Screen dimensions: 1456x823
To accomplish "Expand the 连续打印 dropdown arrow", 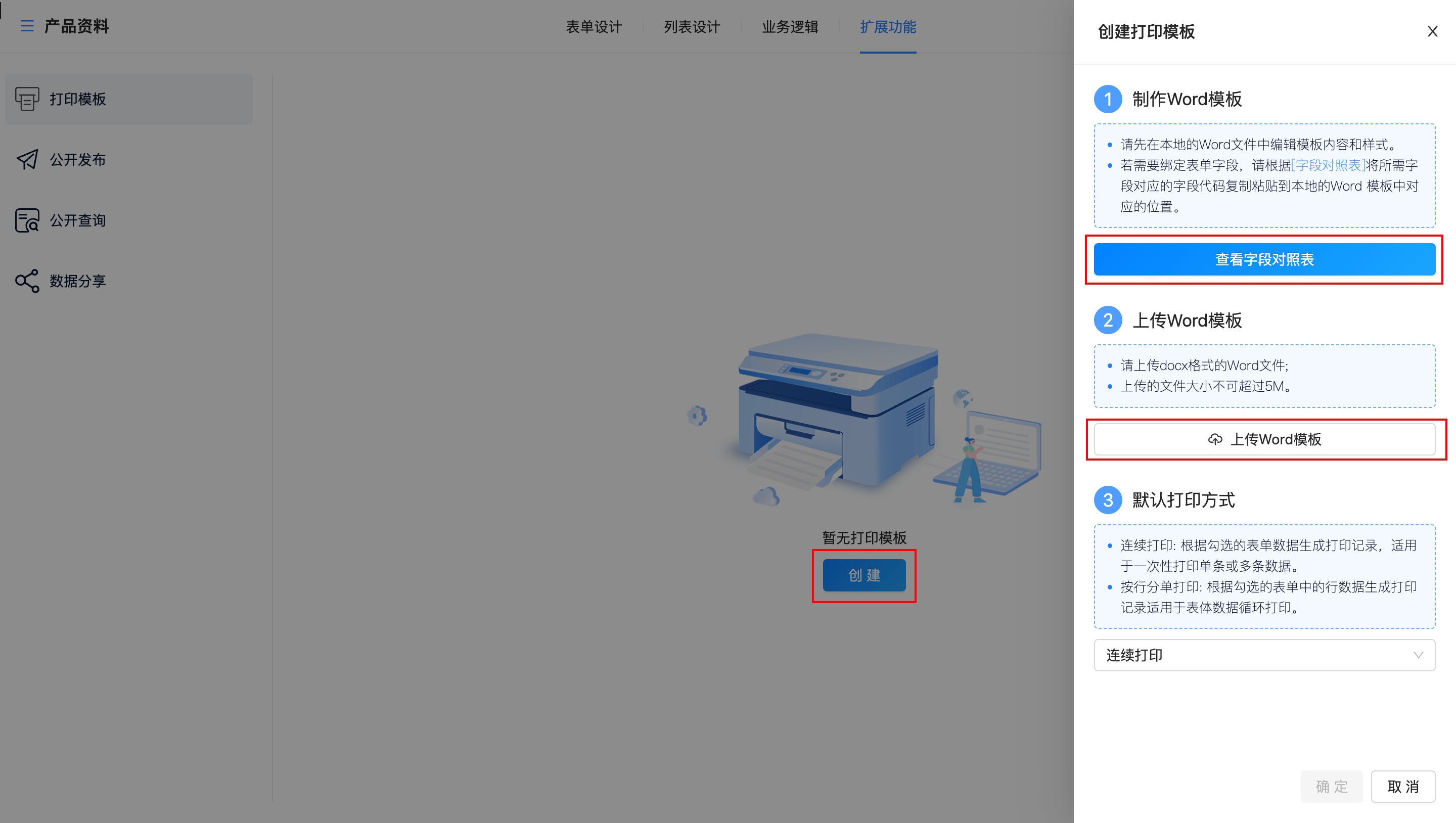I will 1418,655.
